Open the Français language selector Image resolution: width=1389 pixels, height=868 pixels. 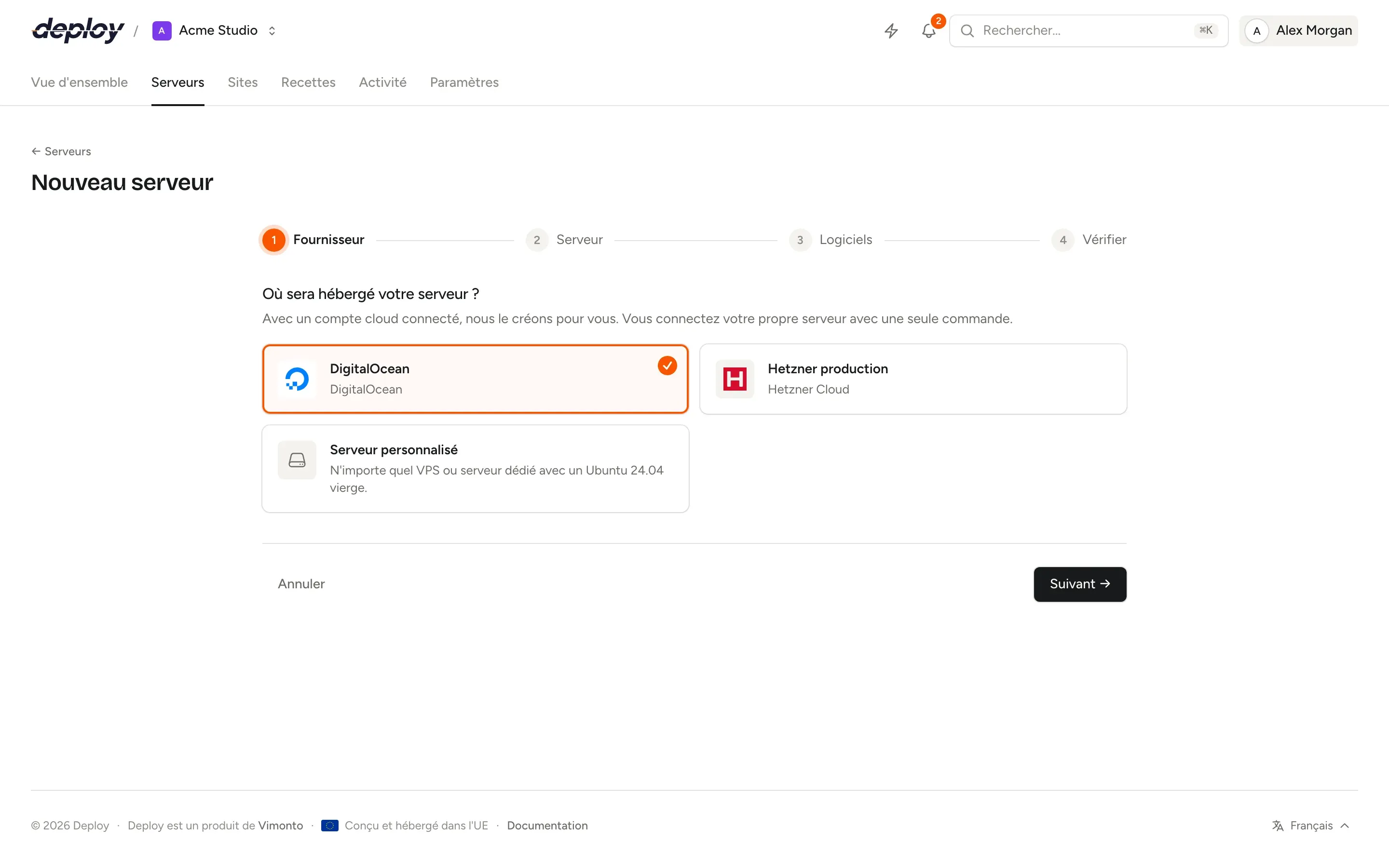[x=1311, y=826]
